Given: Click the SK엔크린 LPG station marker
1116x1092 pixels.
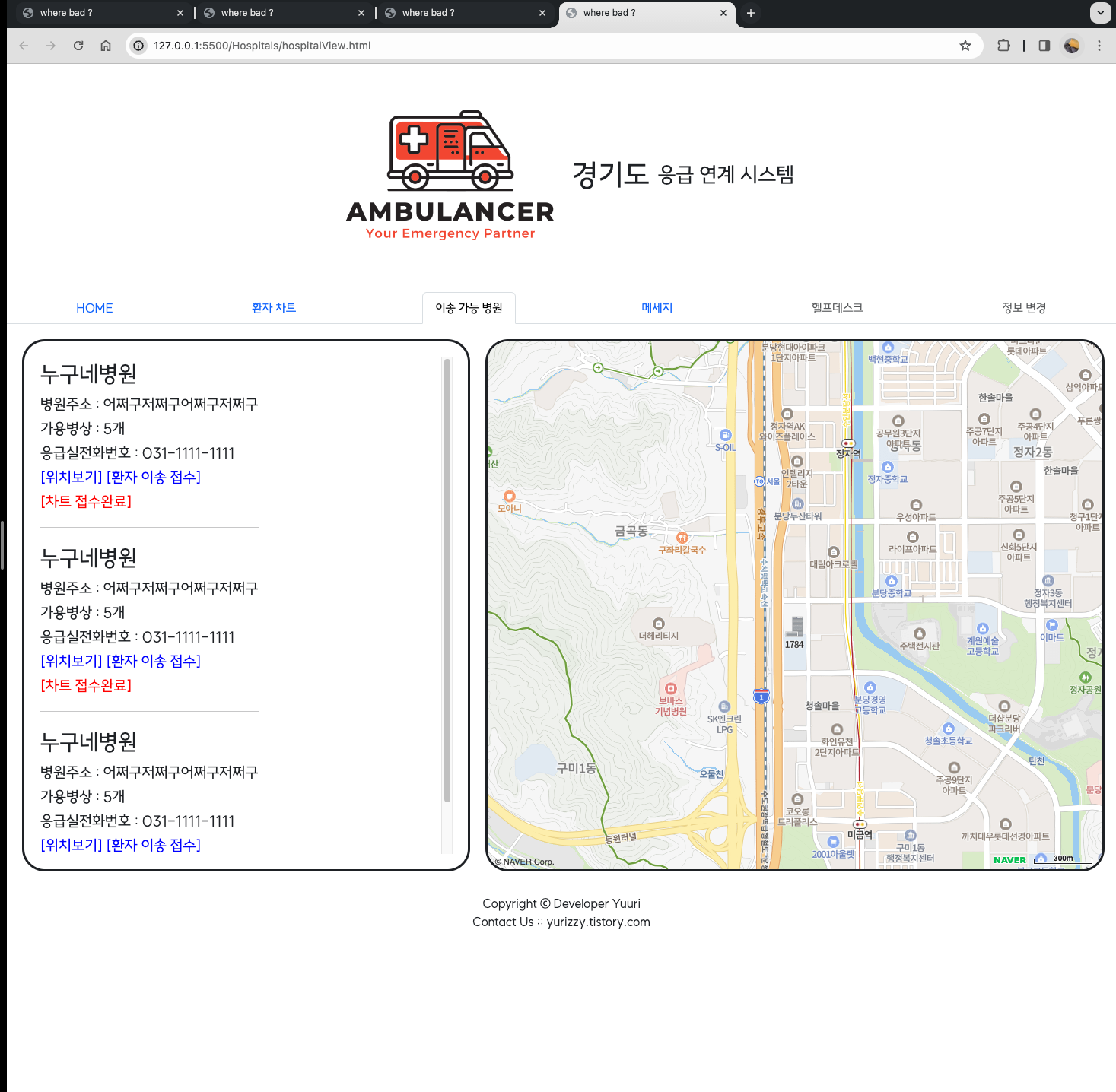Looking at the screenshot, I should [x=724, y=706].
